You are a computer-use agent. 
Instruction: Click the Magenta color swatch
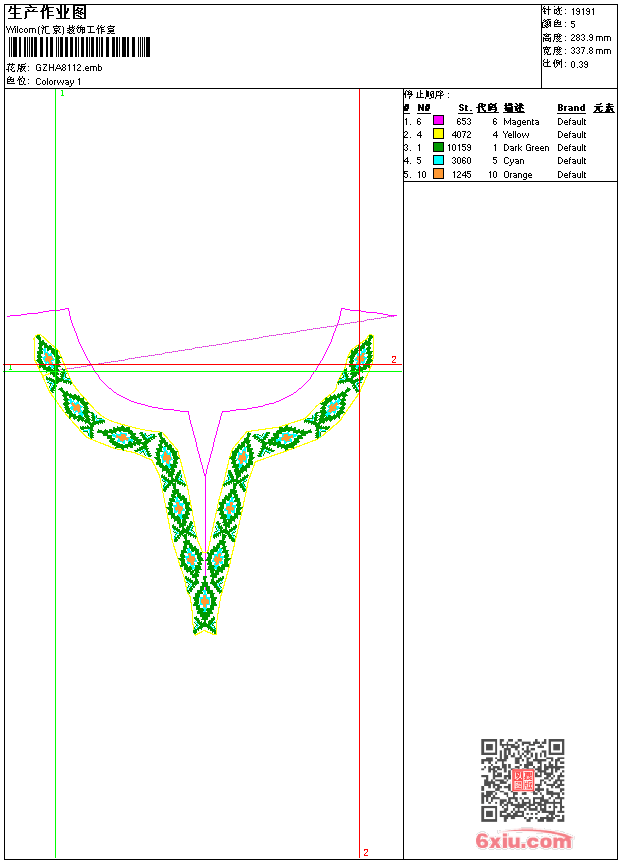(438, 121)
